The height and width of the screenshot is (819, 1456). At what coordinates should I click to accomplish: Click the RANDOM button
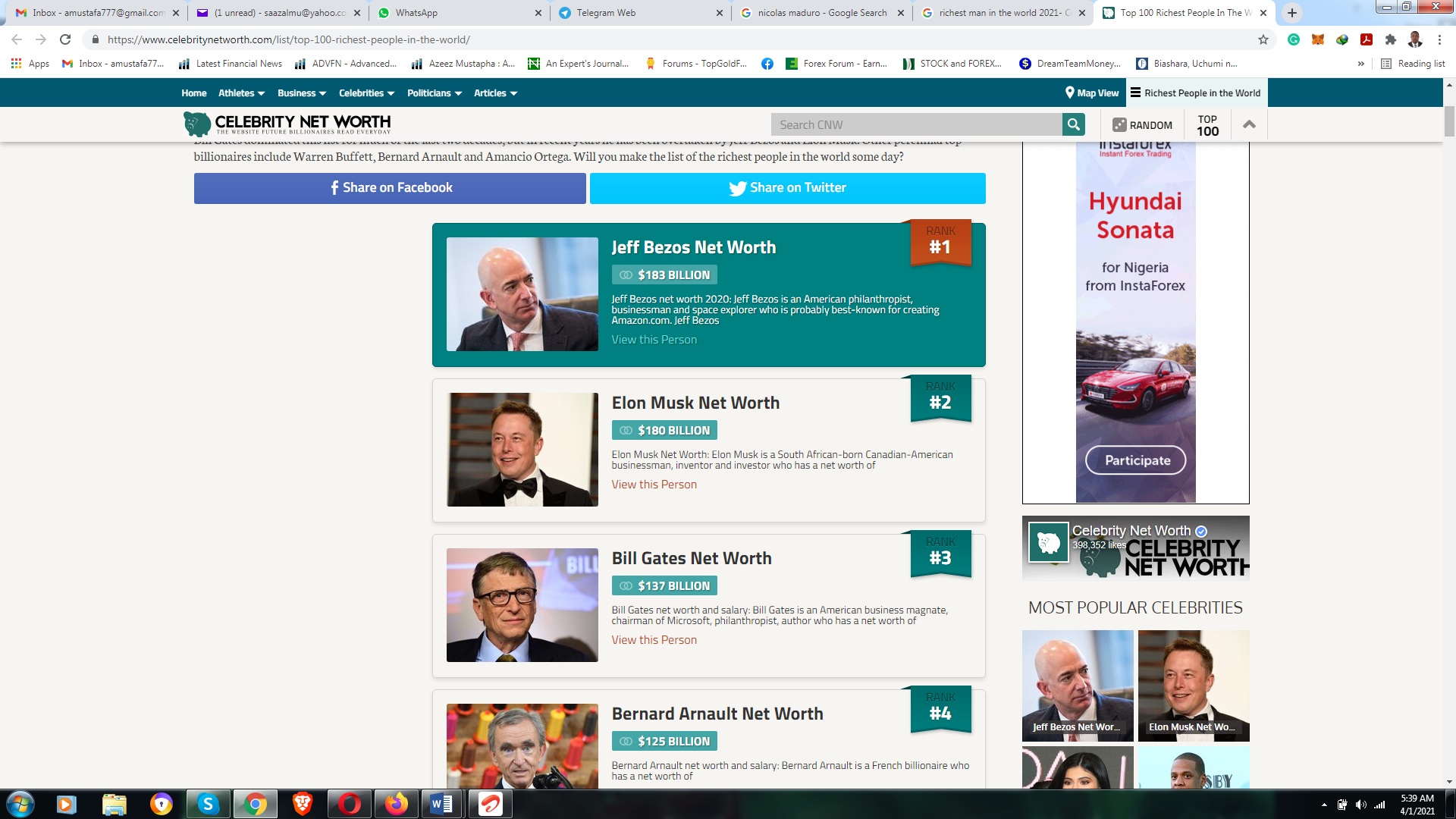1142,125
